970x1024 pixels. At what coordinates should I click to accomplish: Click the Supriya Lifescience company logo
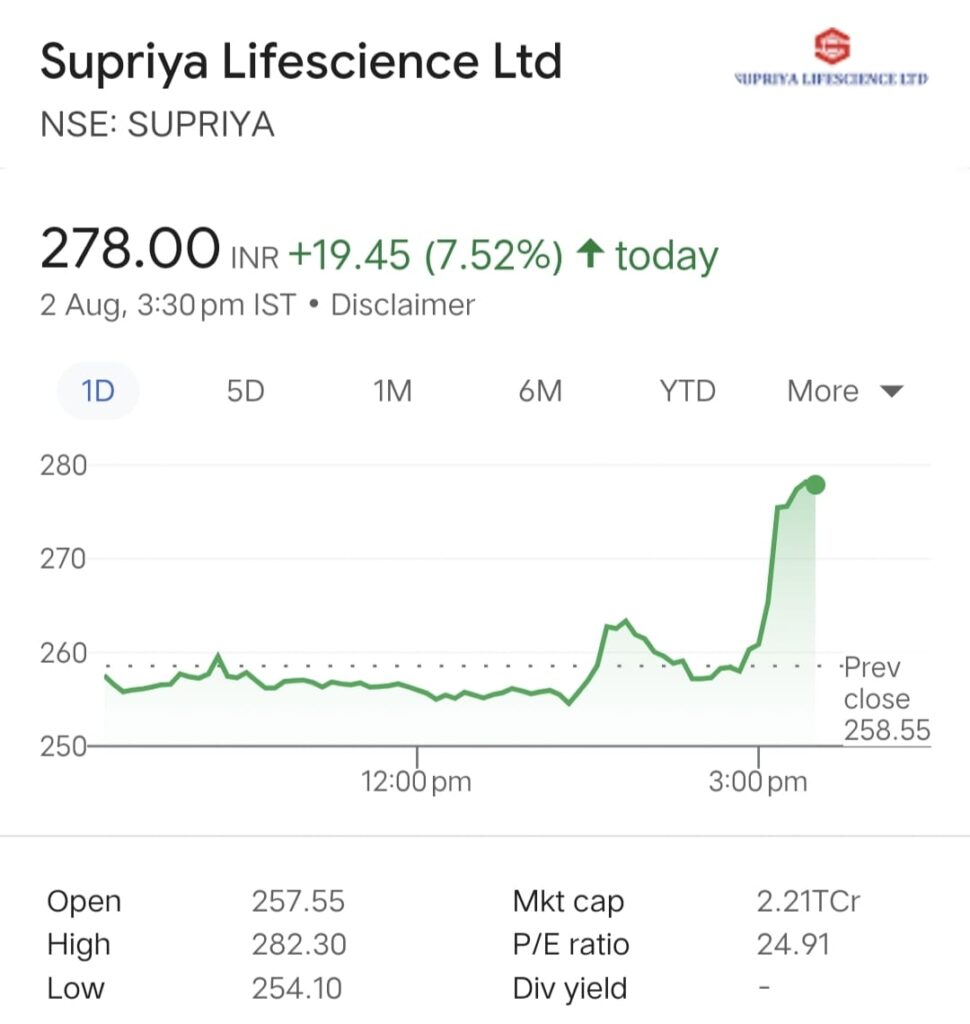point(831,57)
